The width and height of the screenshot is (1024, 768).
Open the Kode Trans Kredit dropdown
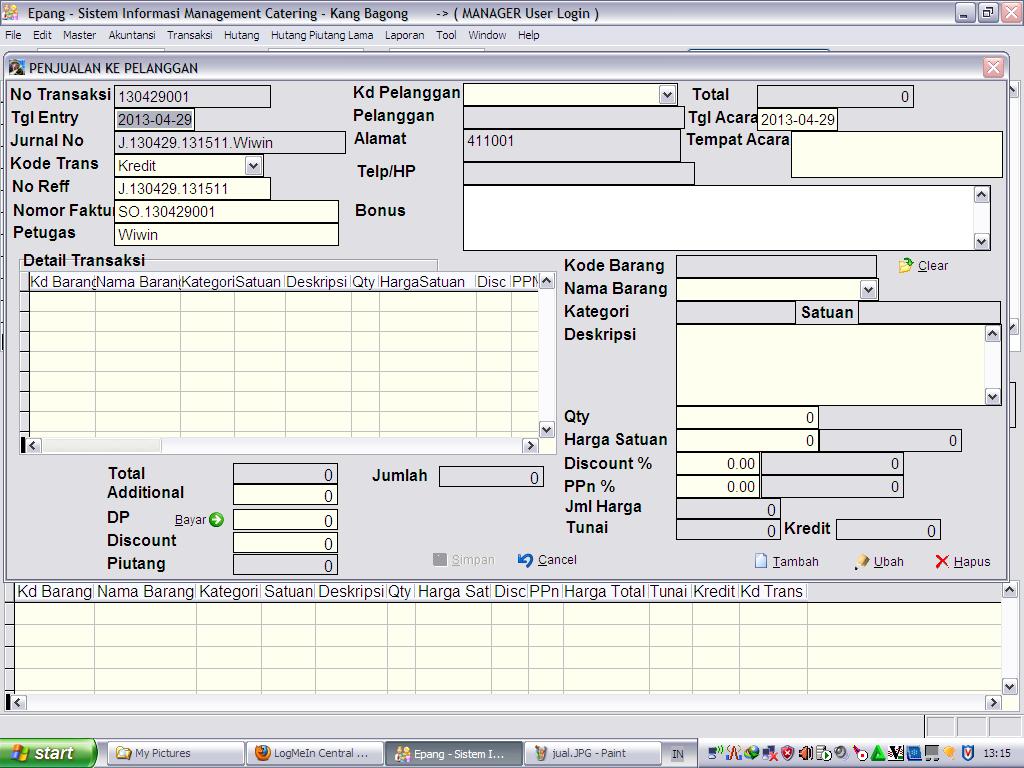point(253,166)
